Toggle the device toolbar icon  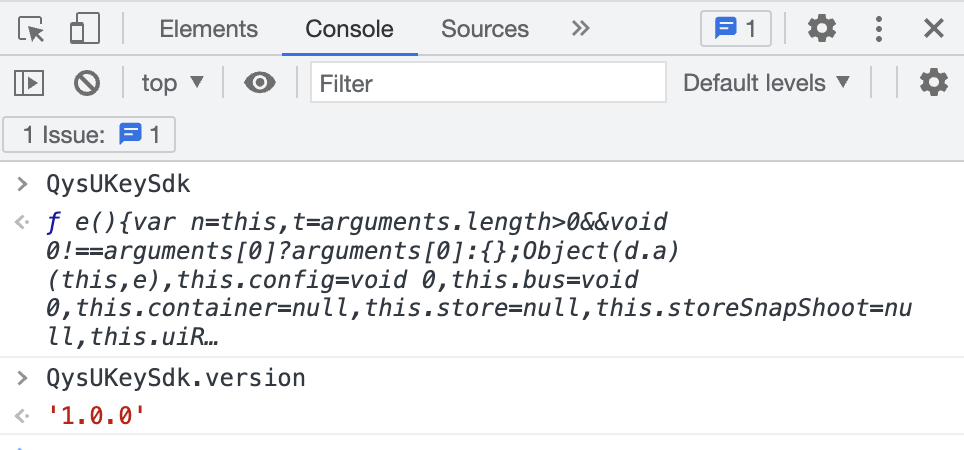[x=85, y=29]
